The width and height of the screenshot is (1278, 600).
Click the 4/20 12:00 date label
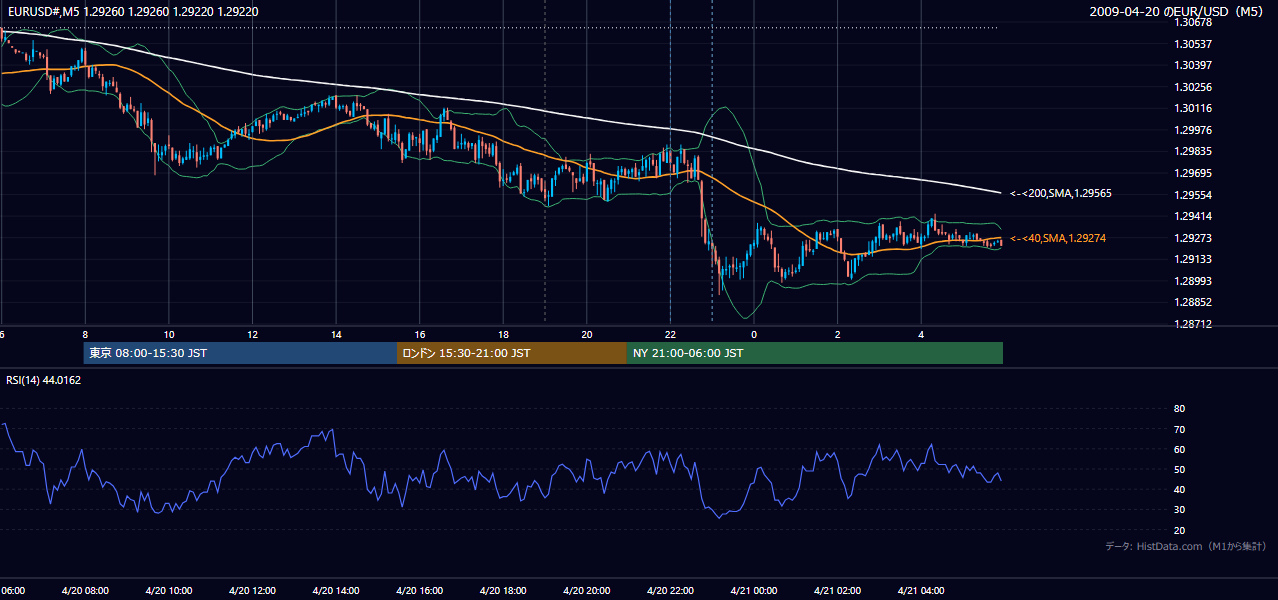tap(252, 591)
